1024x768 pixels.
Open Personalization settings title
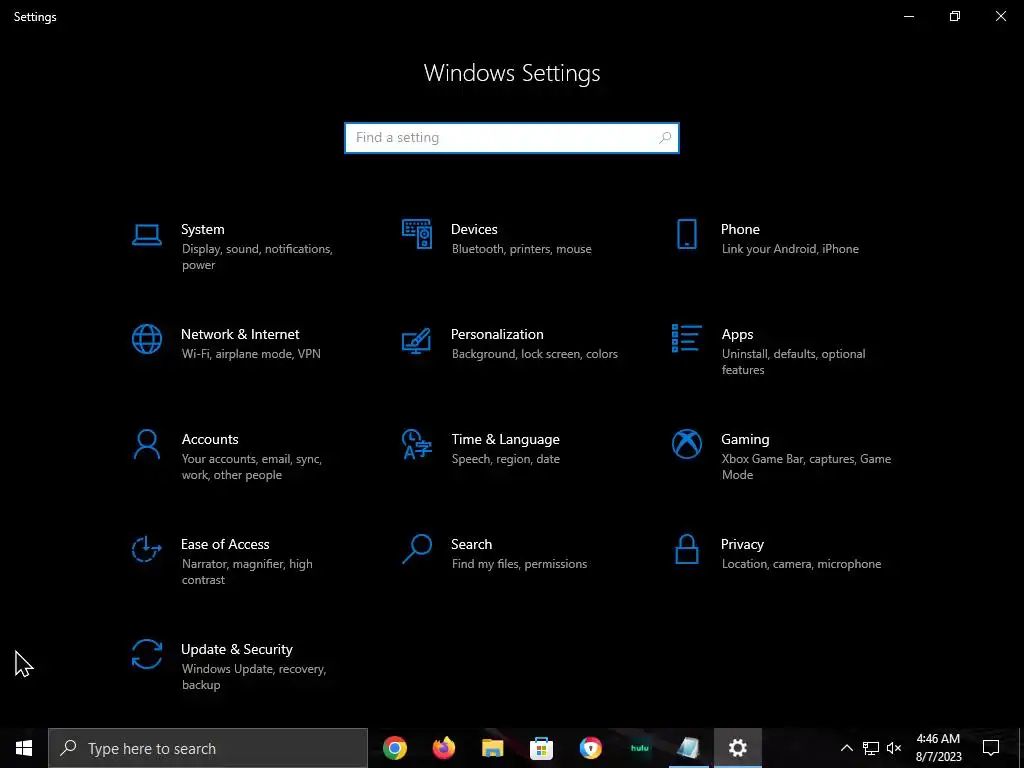point(497,334)
